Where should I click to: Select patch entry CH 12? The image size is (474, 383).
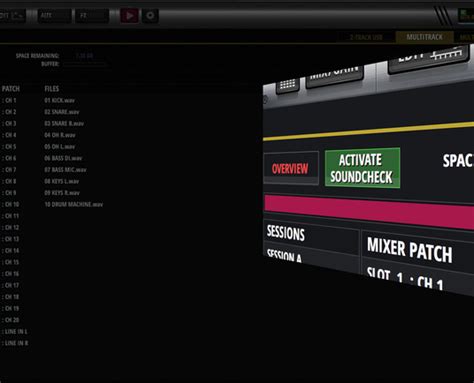[10, 227]
